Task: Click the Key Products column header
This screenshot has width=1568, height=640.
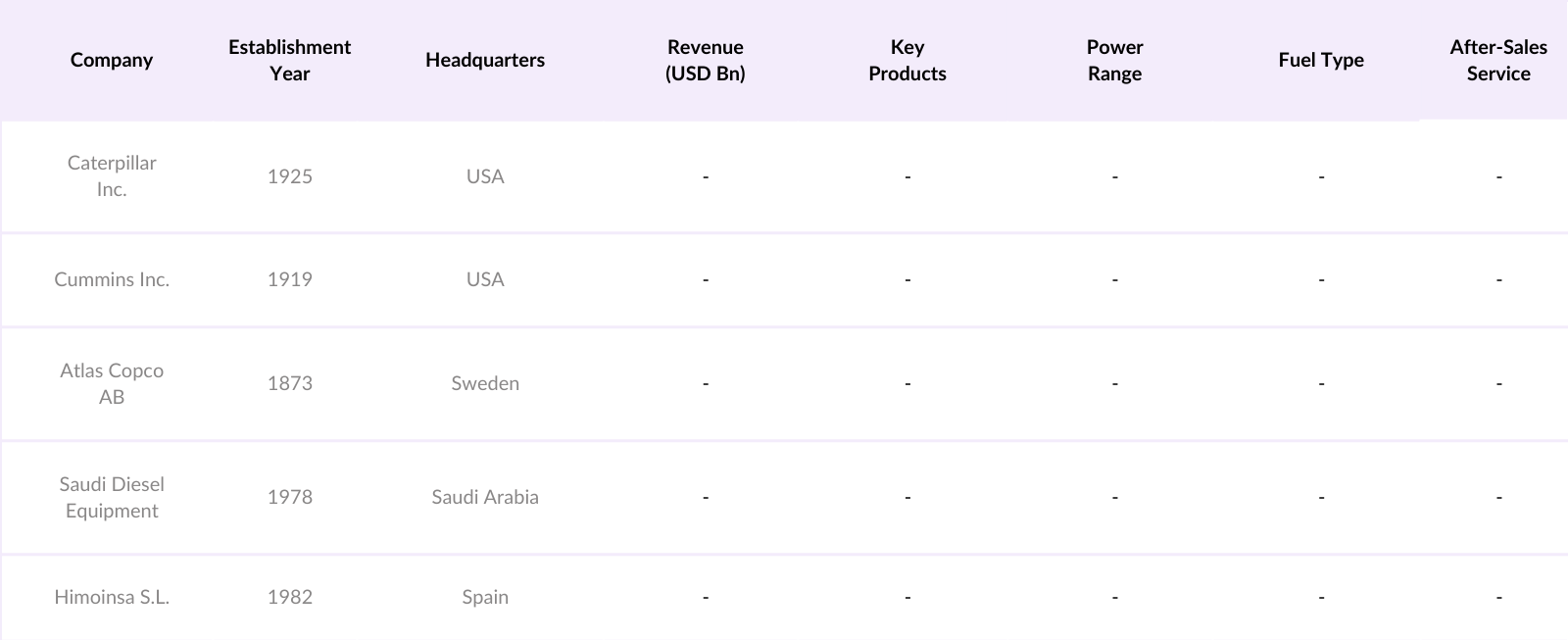Action: (x=907, y=60)
